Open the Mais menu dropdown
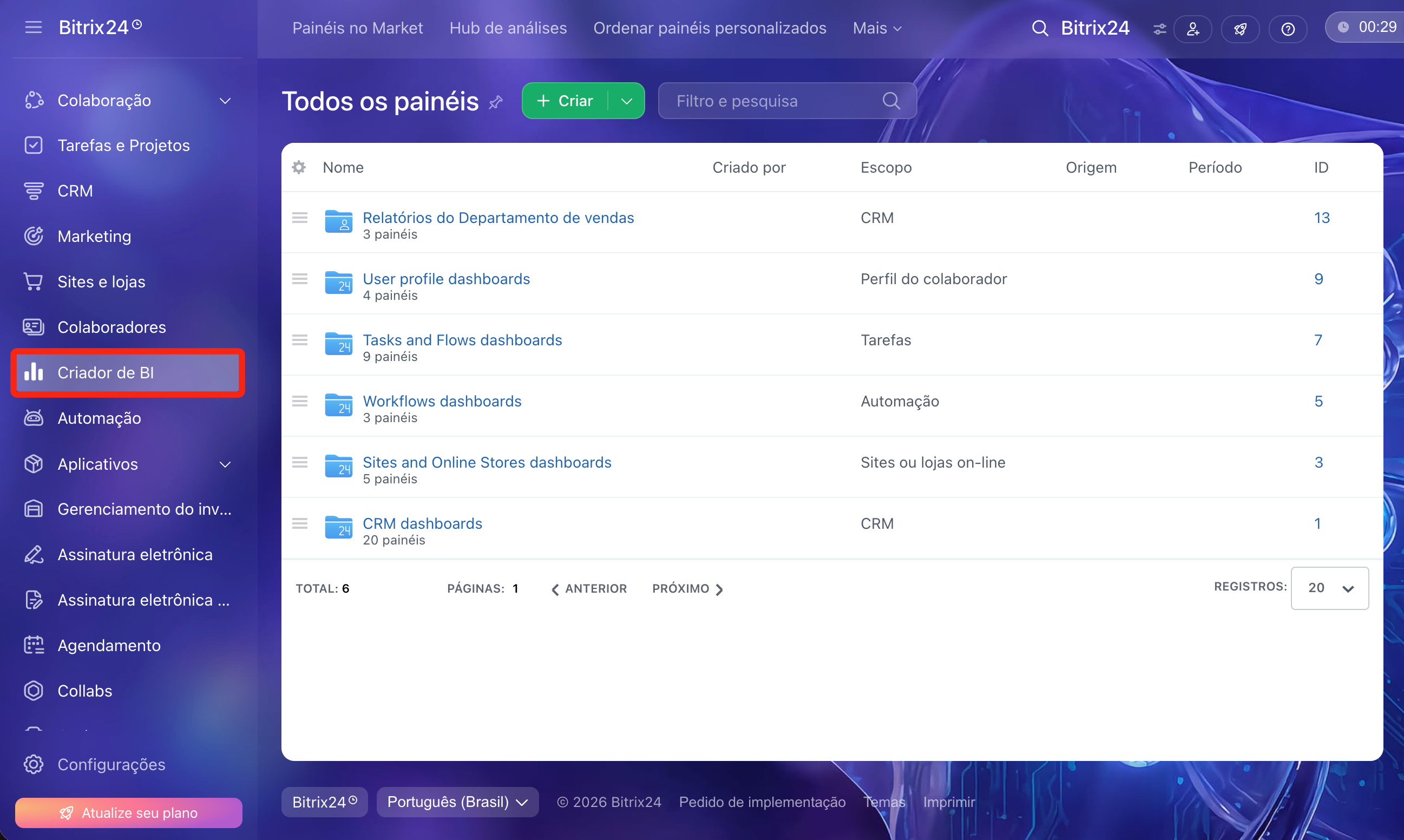 [877, 28]
